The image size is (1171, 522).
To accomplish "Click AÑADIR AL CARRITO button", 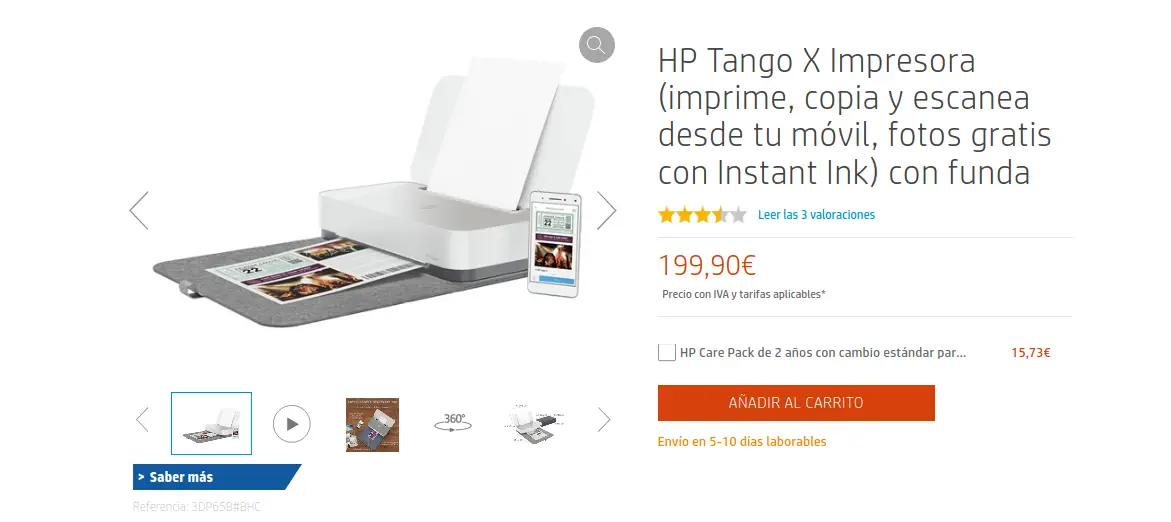I will click(x=796, y=403).
